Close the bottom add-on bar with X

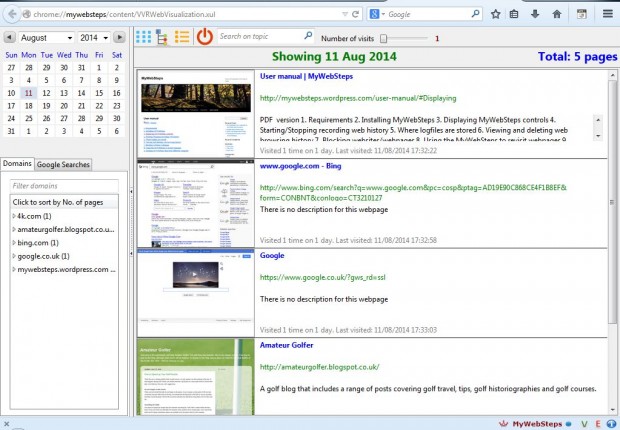pyautogui.click(x=6, y=424)
